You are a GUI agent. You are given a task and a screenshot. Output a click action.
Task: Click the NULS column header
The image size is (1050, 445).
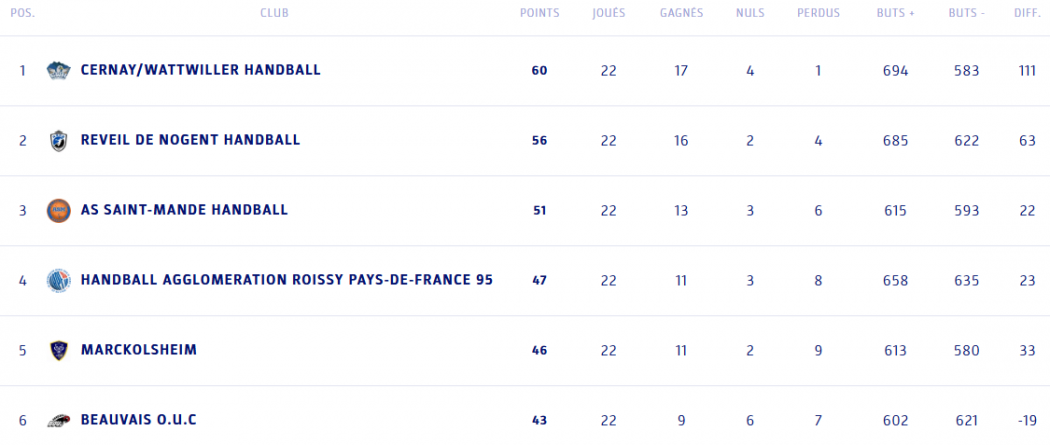pyautogui.click(x=750, y=14)
